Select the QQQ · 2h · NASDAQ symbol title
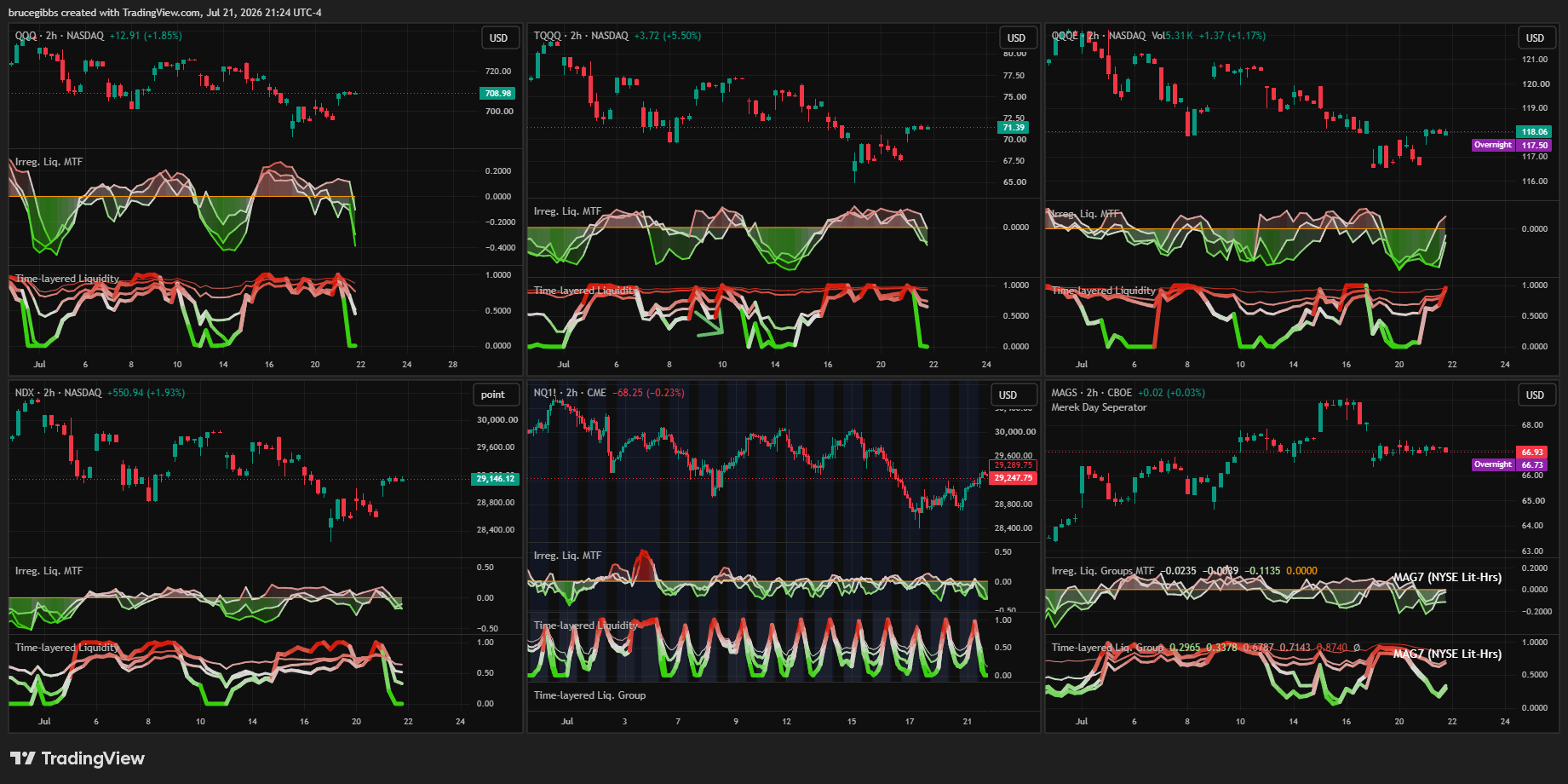Image resolution: width=1568 pixels, height=784 pixels. point(60,36)
